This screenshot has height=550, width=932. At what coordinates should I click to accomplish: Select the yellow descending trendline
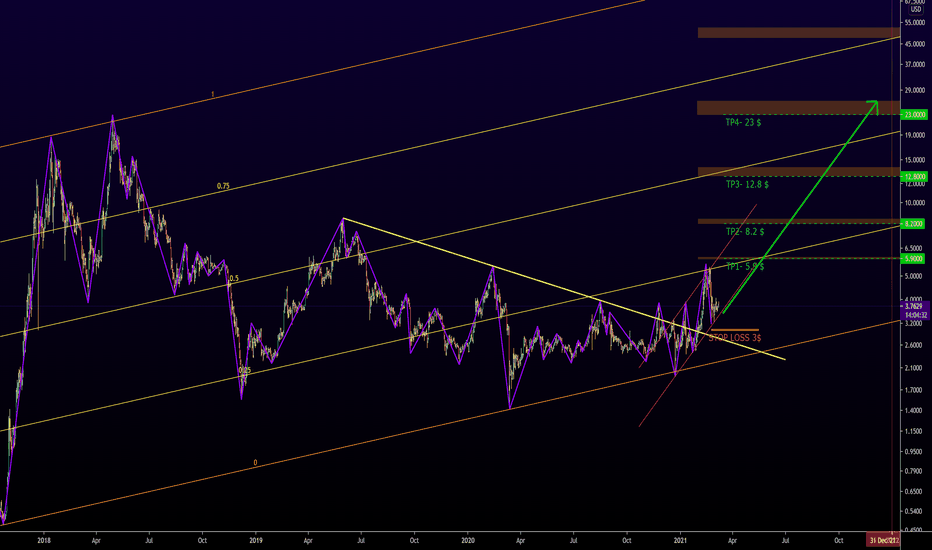564,289
